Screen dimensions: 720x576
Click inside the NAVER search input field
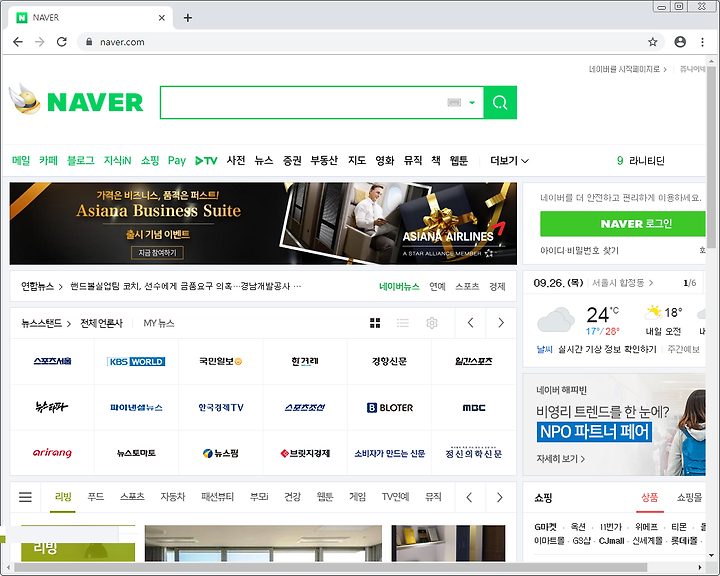303,102
